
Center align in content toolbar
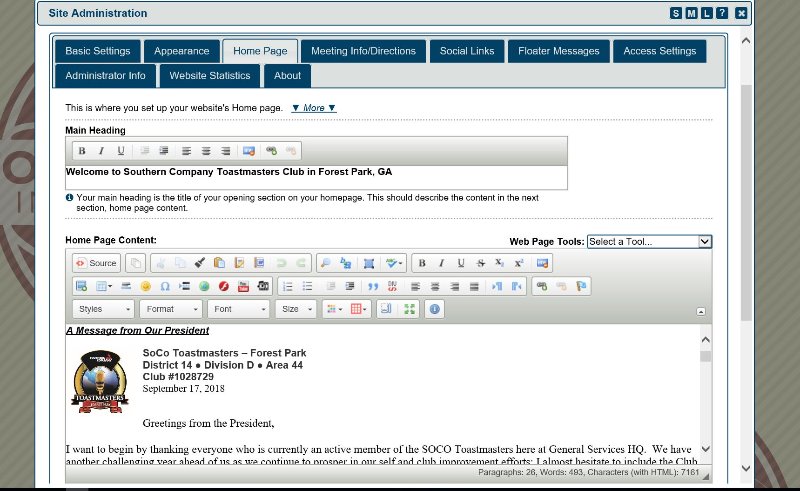[435, 286]
